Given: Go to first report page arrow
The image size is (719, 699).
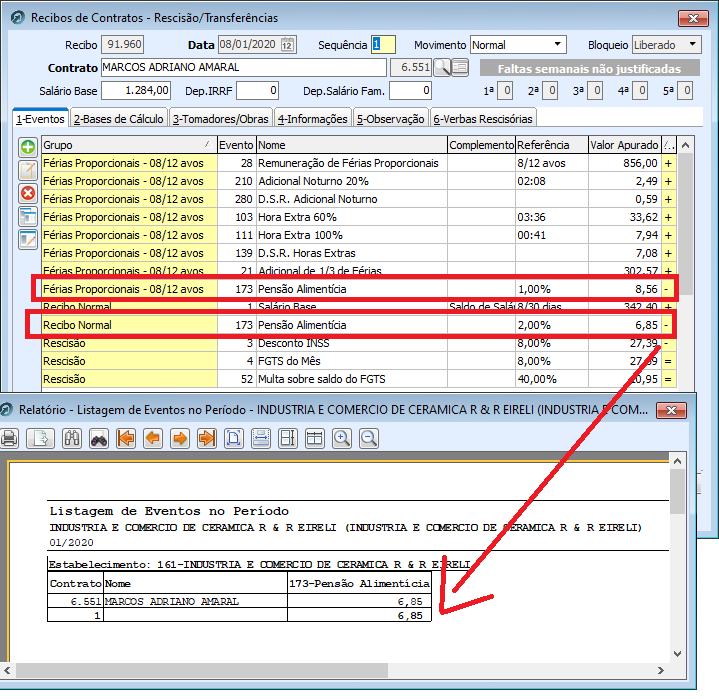Looking at the screenshot, I should tap(126, 438).
